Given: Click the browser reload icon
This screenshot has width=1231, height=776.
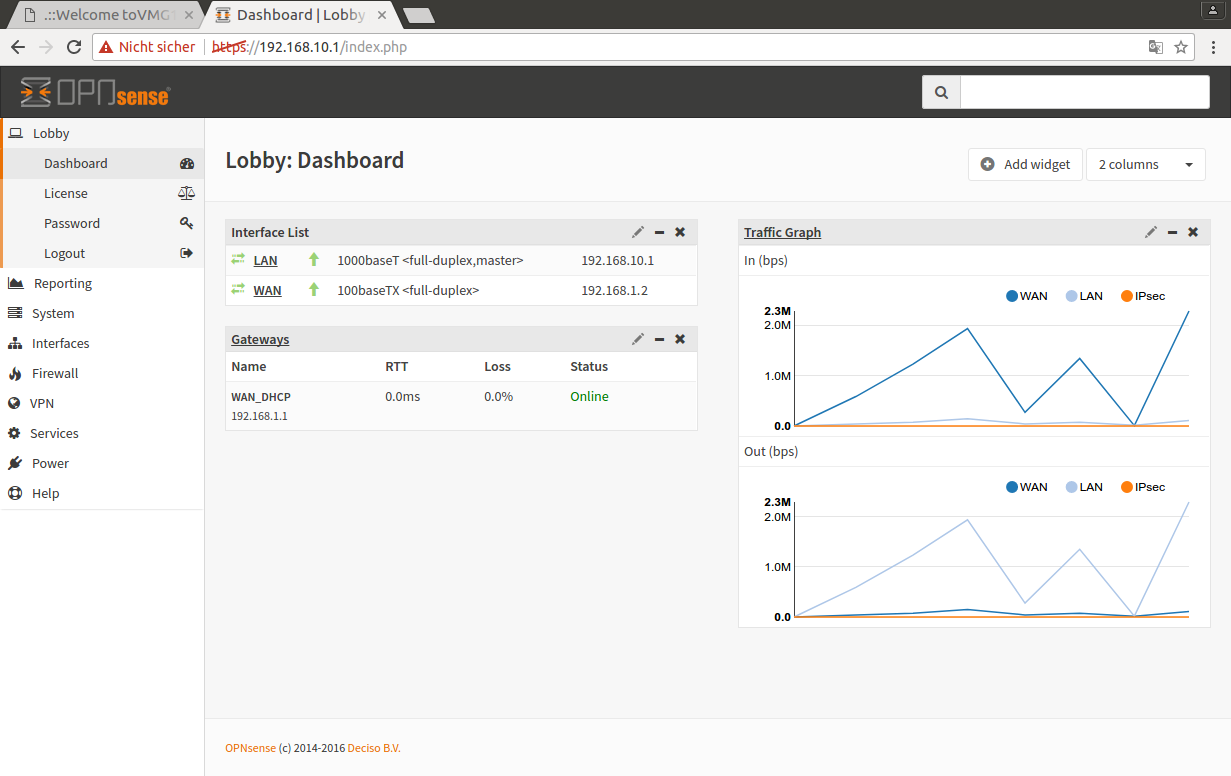Looking at the screenshot, I should pos(74,47).
